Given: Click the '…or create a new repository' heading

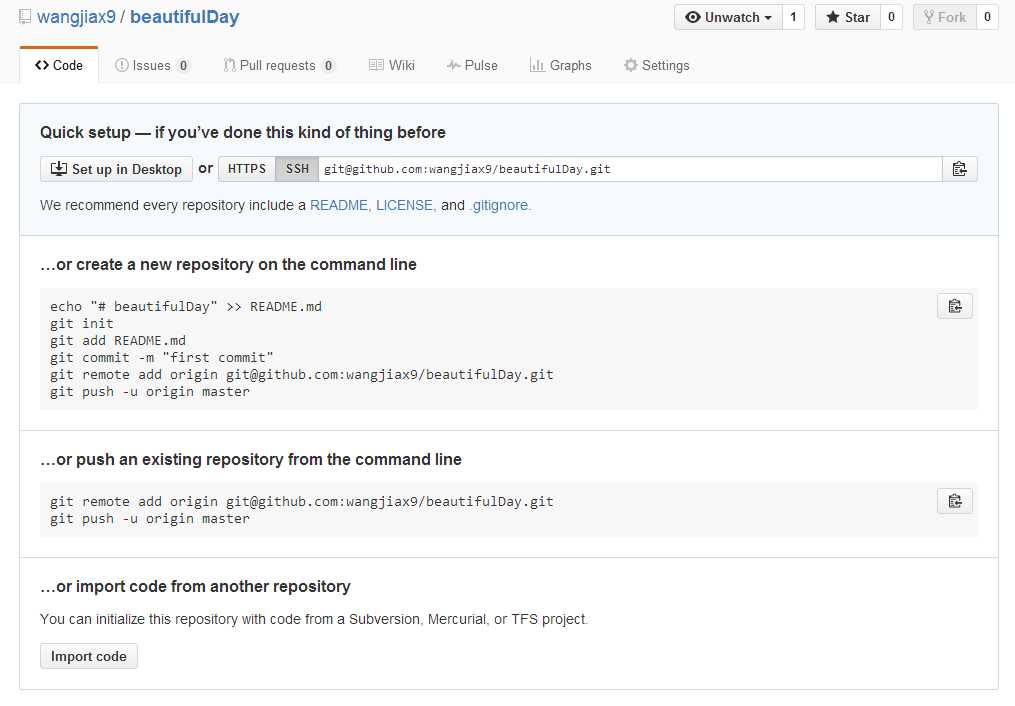Looking at the screenshot, I should coord(229,265).
